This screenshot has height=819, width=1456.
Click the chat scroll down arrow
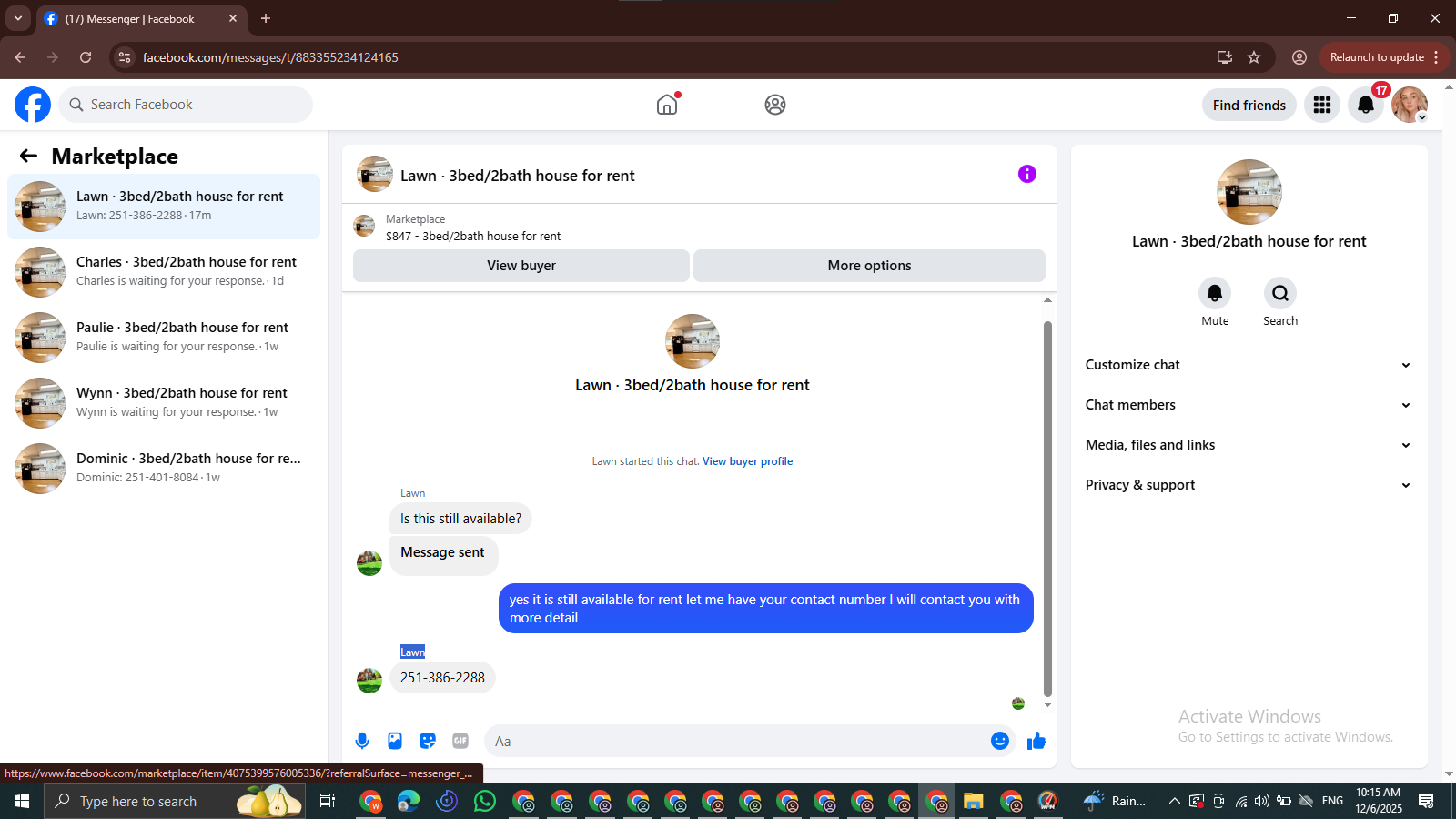(x=1047, y=704)
